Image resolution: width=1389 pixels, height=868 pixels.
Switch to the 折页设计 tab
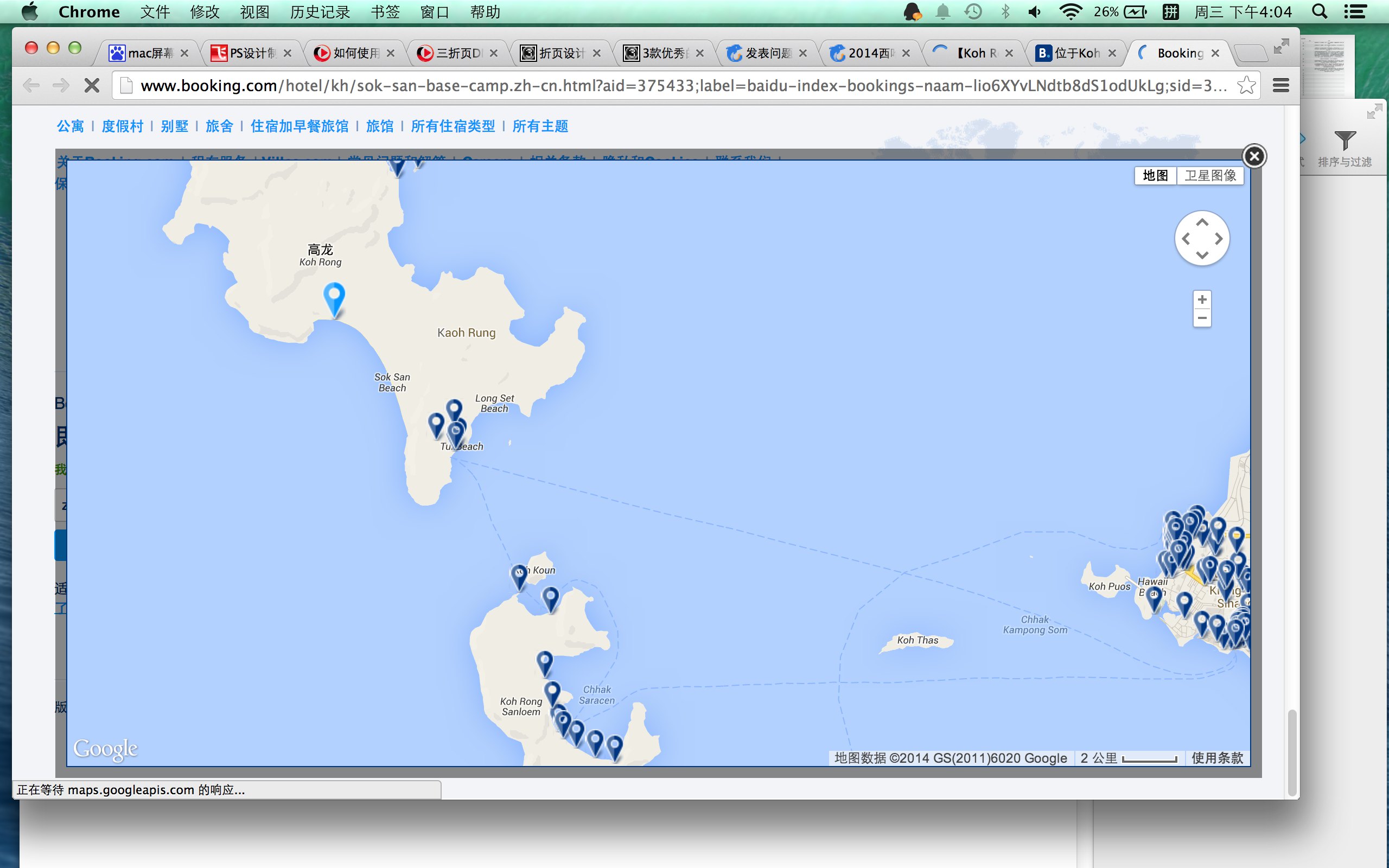pyautogui.click(x=562, y=53)
